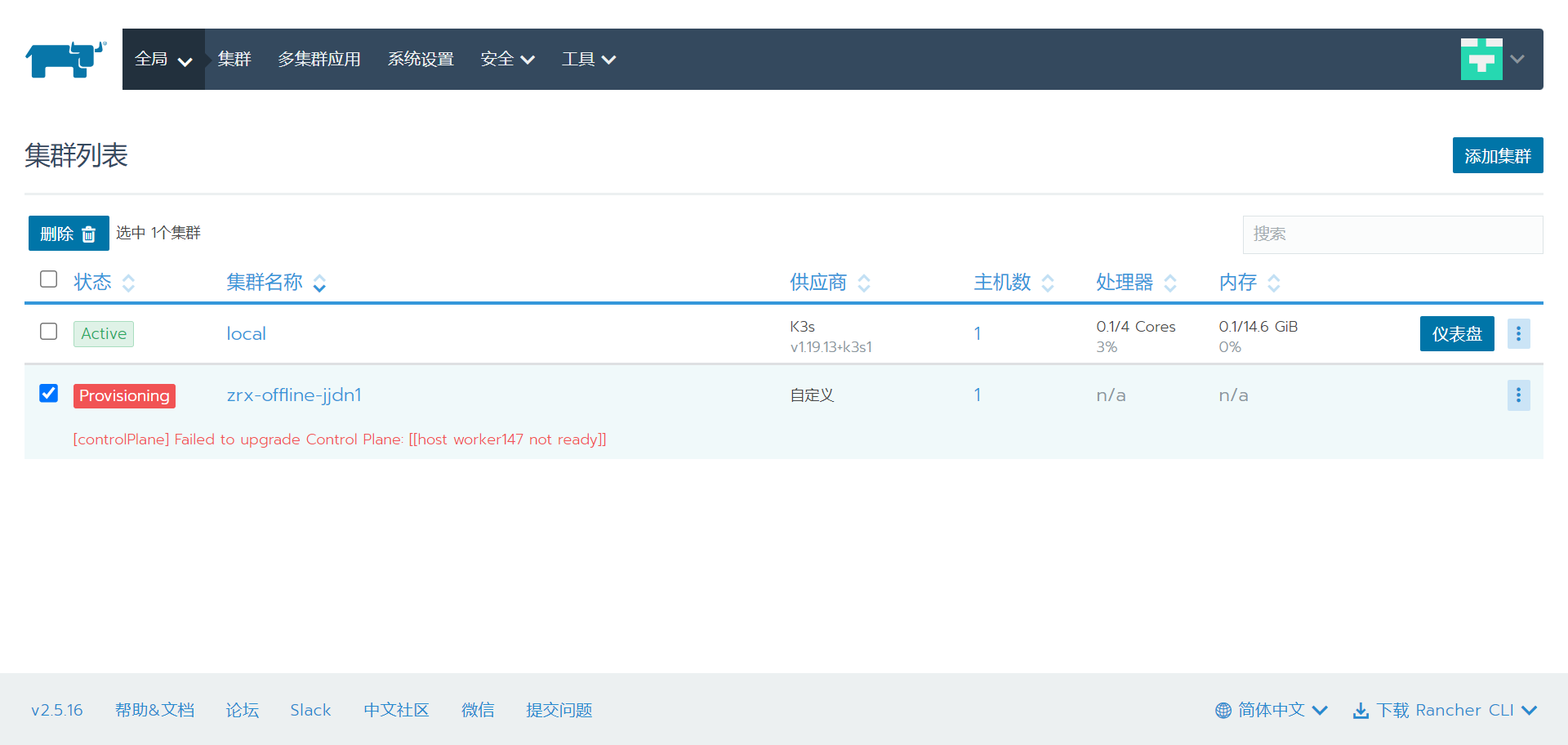
Task: Click the Rancher cow logo
Action: (x=65, y=60)
